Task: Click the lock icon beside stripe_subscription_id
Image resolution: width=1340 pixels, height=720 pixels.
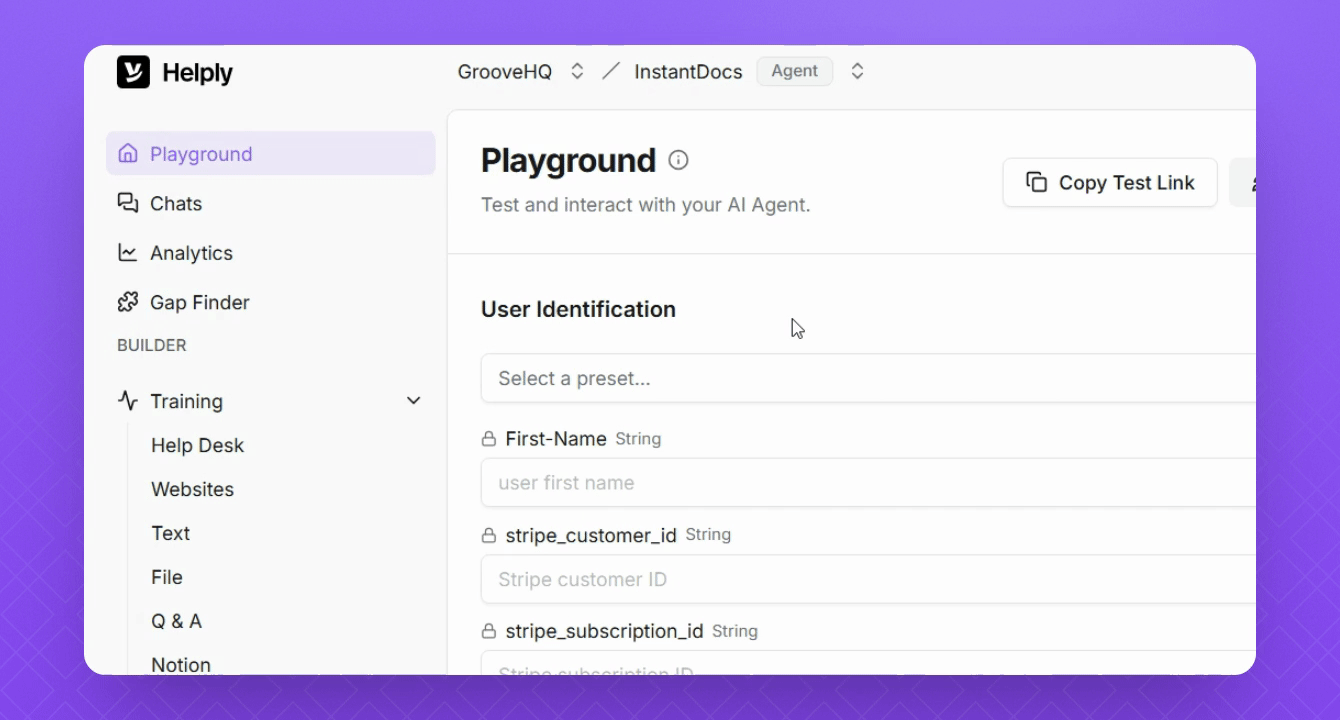Action: coord(489,631)
